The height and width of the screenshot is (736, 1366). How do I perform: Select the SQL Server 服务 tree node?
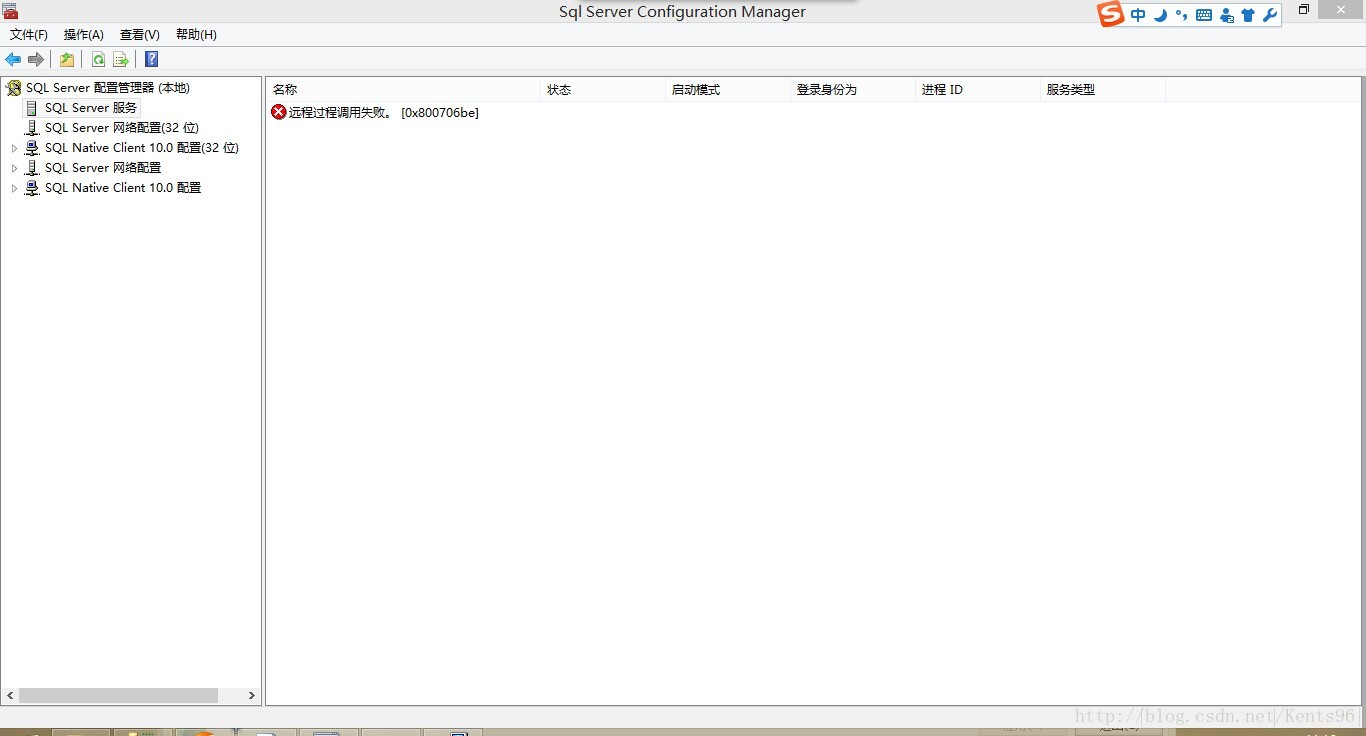coord(91,108)
